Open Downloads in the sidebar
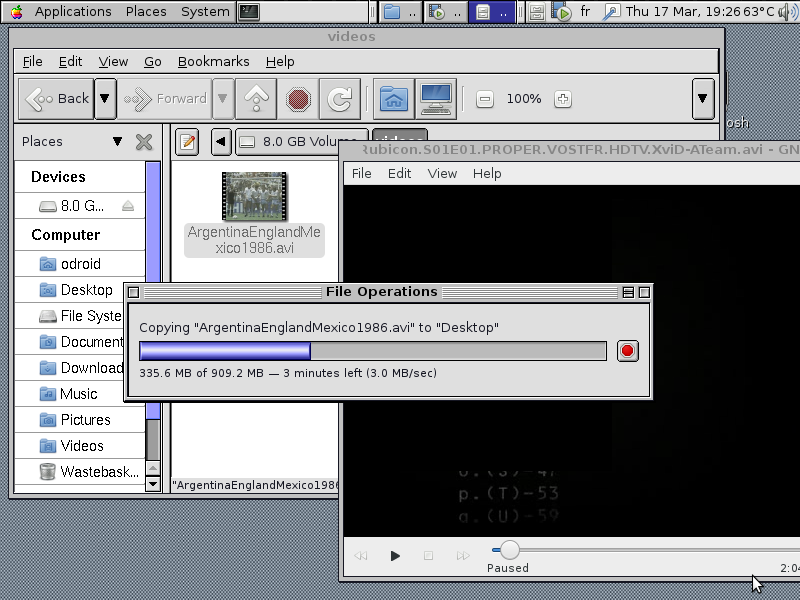800x600 pixels. coord(70,368)
